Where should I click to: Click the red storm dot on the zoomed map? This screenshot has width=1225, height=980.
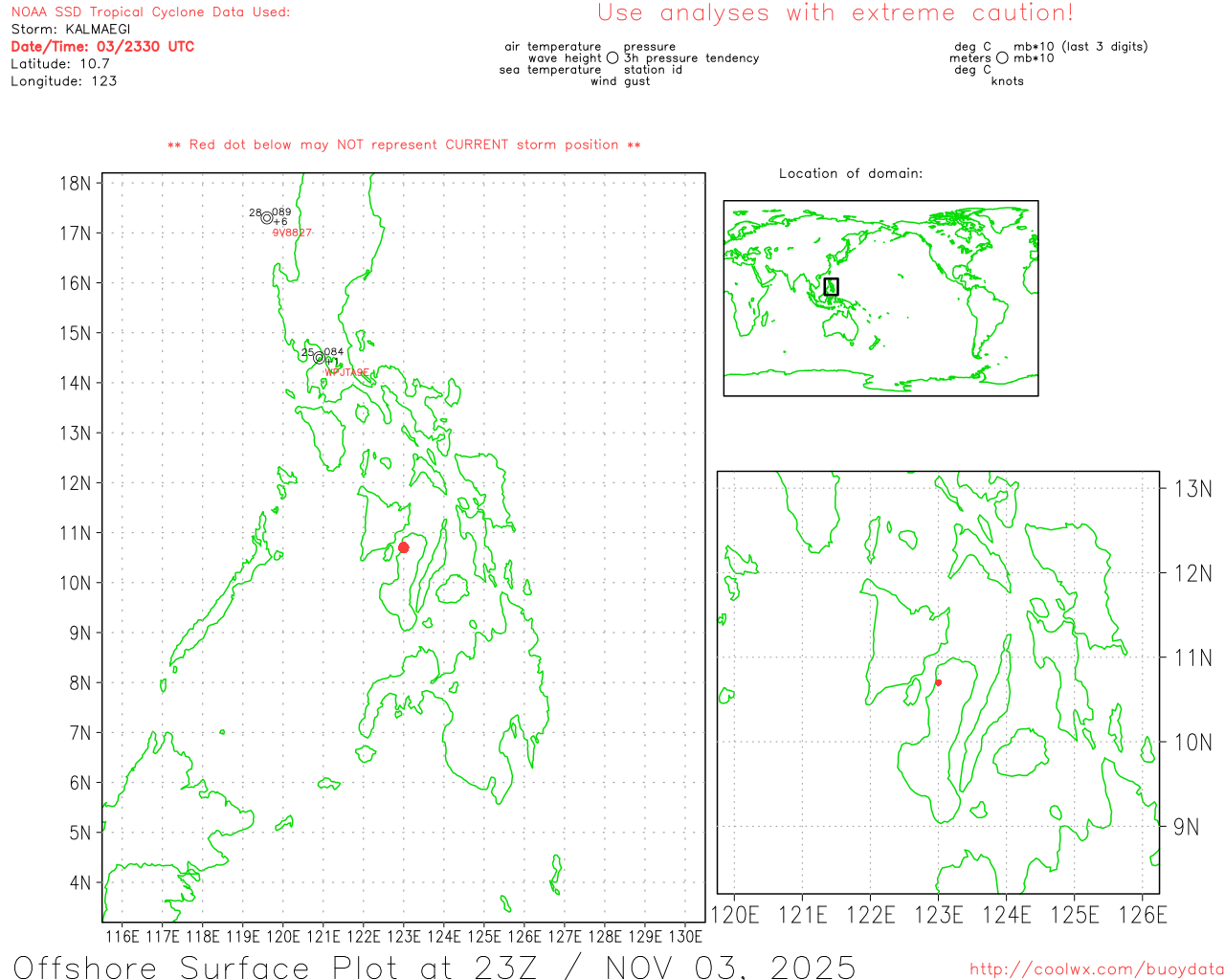939,682
